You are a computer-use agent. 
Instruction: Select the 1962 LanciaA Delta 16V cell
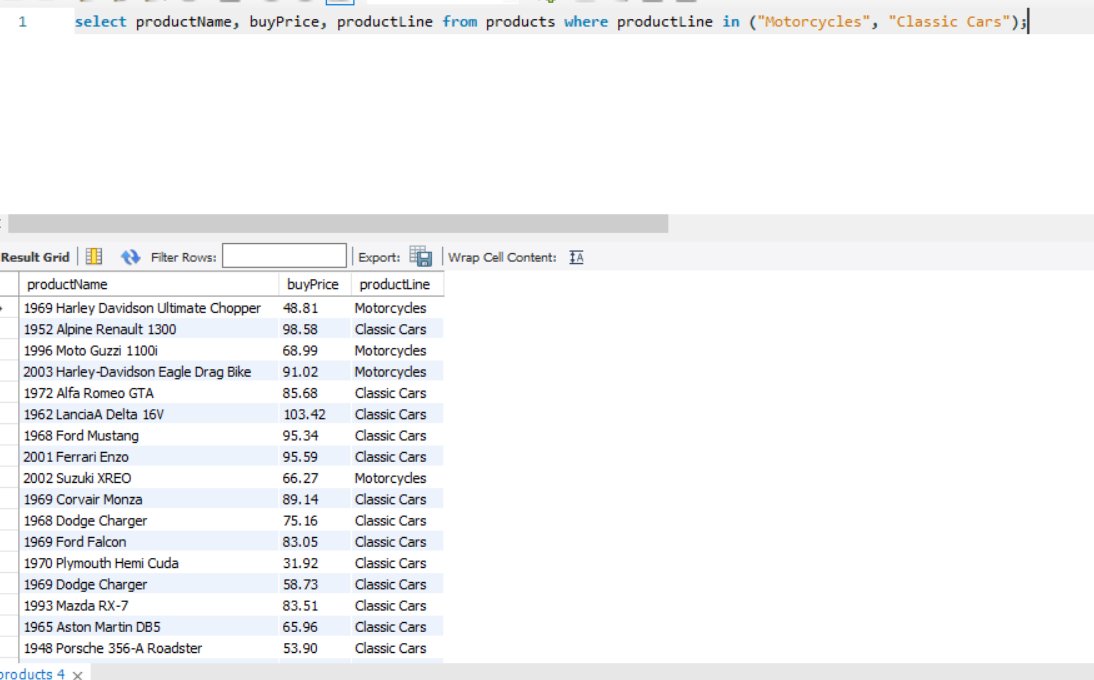(x=149, y=414)
